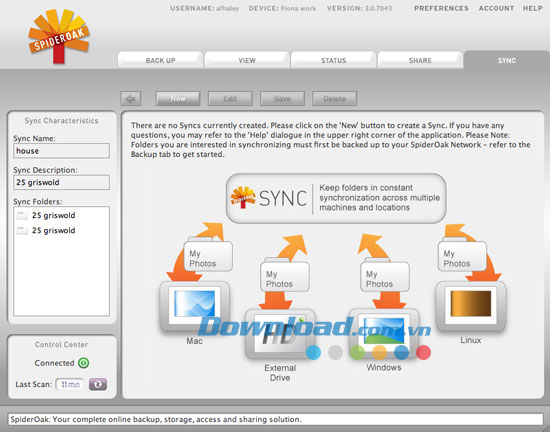Click the SpiderOak logo at top left
The image size is (550, 432).
pyautogui.click(x=59, y=36)
